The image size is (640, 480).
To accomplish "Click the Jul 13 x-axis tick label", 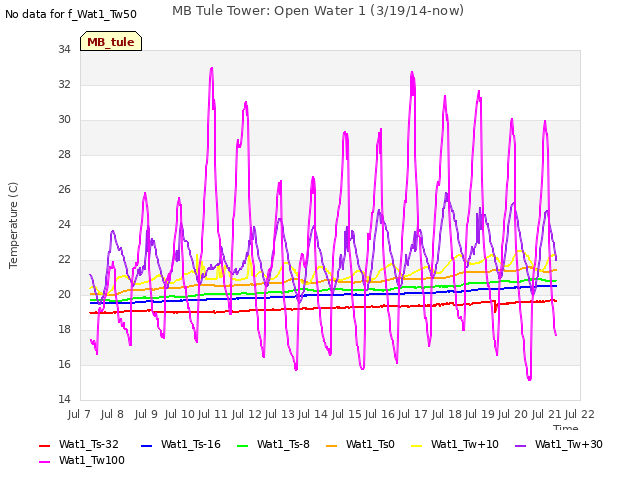I will point(280,414).
